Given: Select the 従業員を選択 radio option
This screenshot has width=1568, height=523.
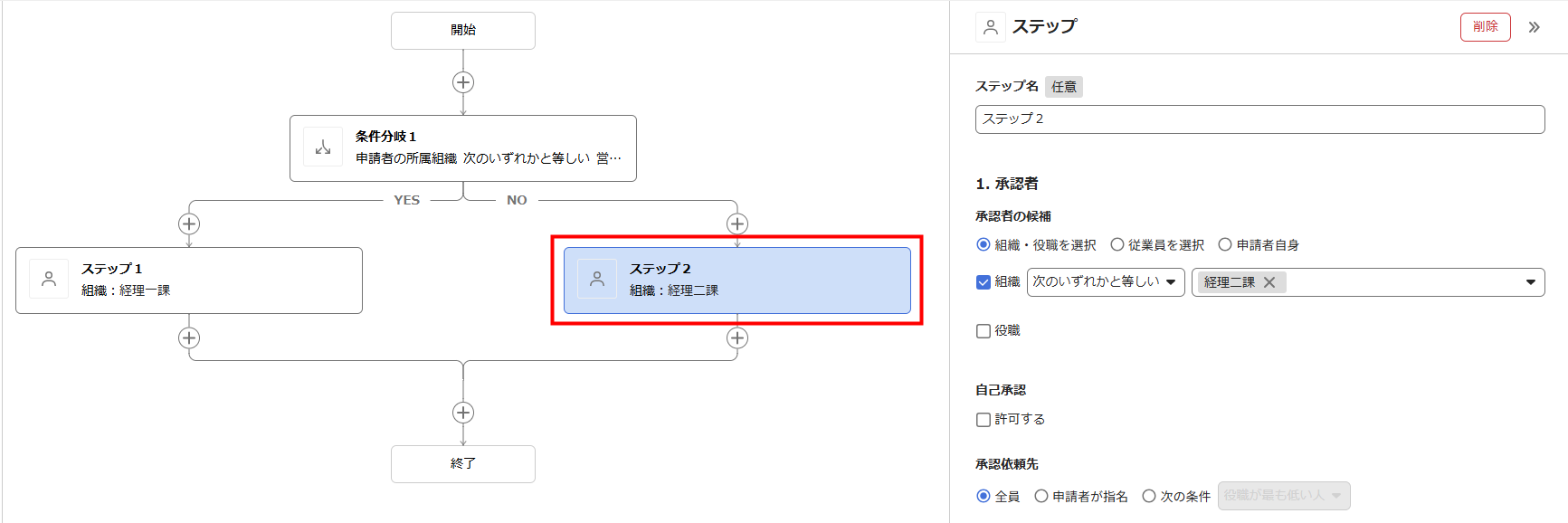Looking at the screenshot, I should (1117, 244).
